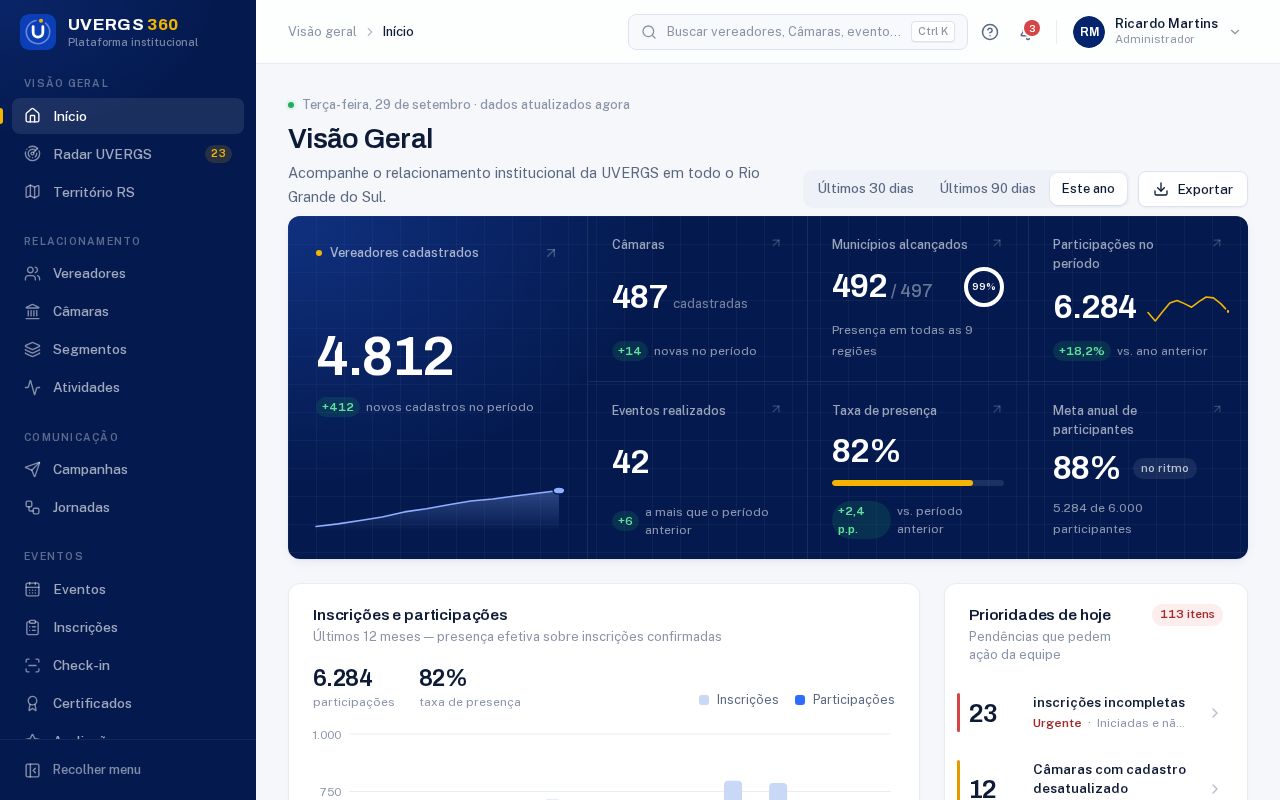1280x800 pixels.
Task: Click the RM user avatar
Action: click(1089, 32)
